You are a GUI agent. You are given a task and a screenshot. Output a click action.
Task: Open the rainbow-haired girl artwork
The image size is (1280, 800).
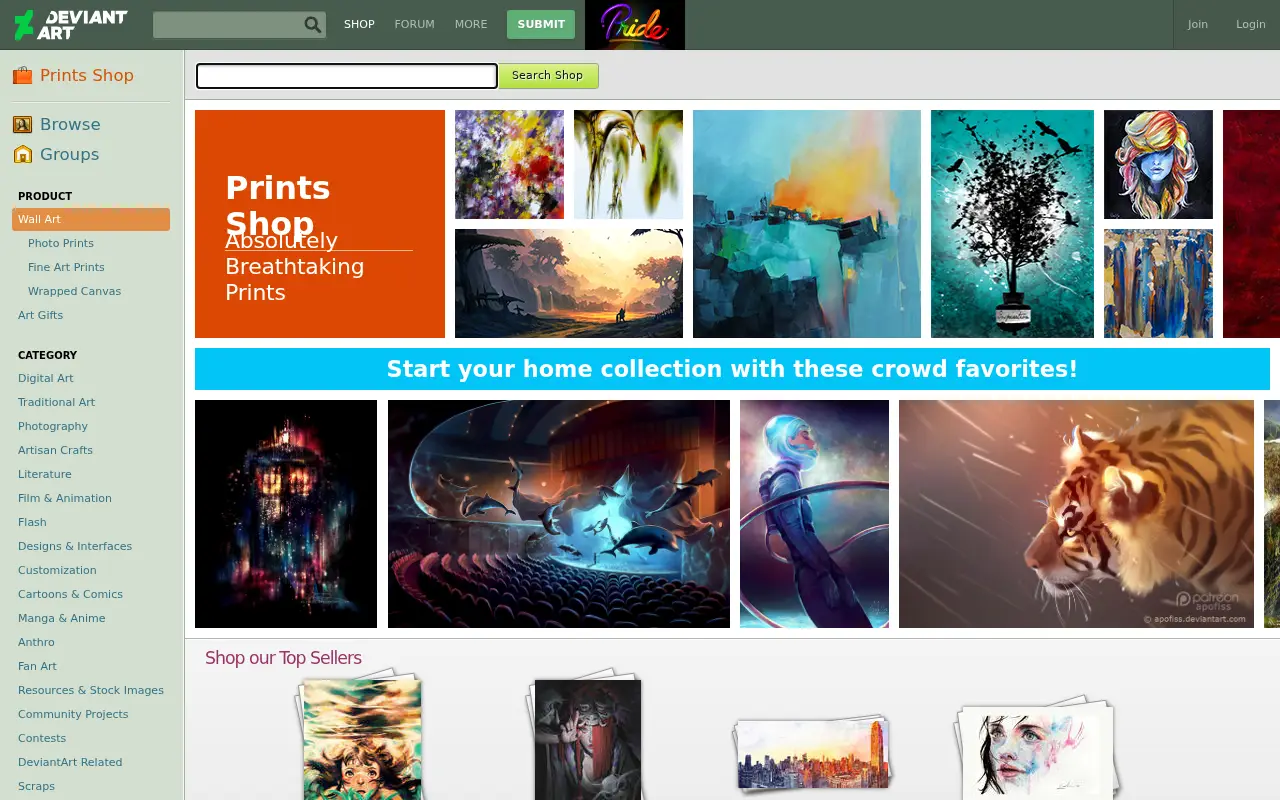coord(1158,164)
